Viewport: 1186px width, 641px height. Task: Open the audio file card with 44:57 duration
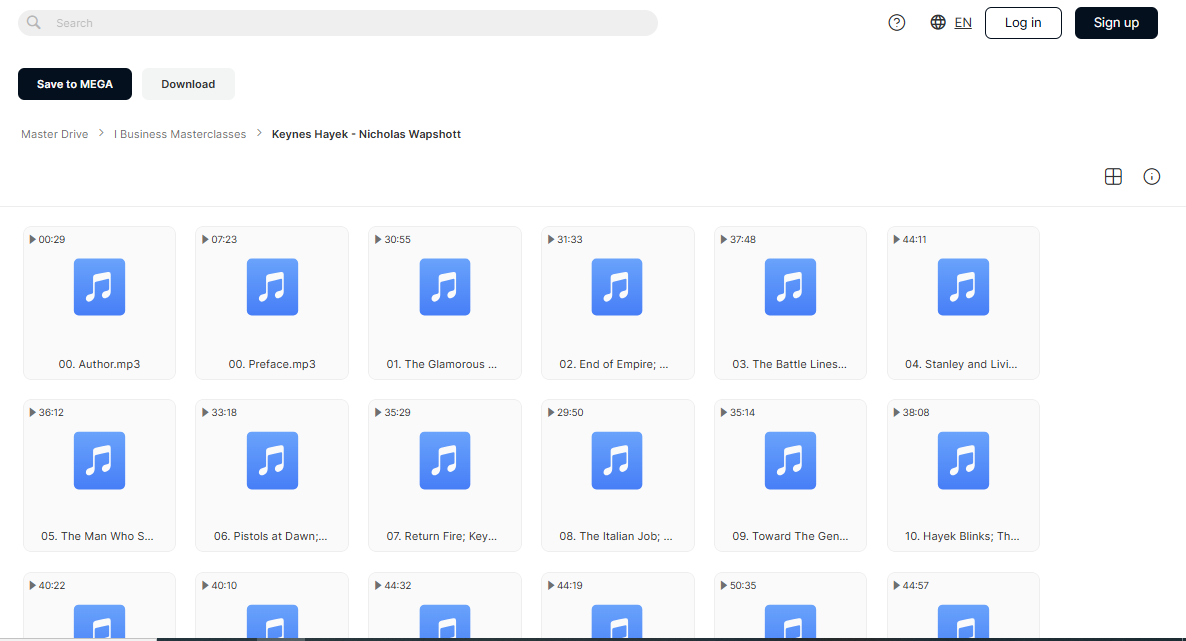pos(963,606)
